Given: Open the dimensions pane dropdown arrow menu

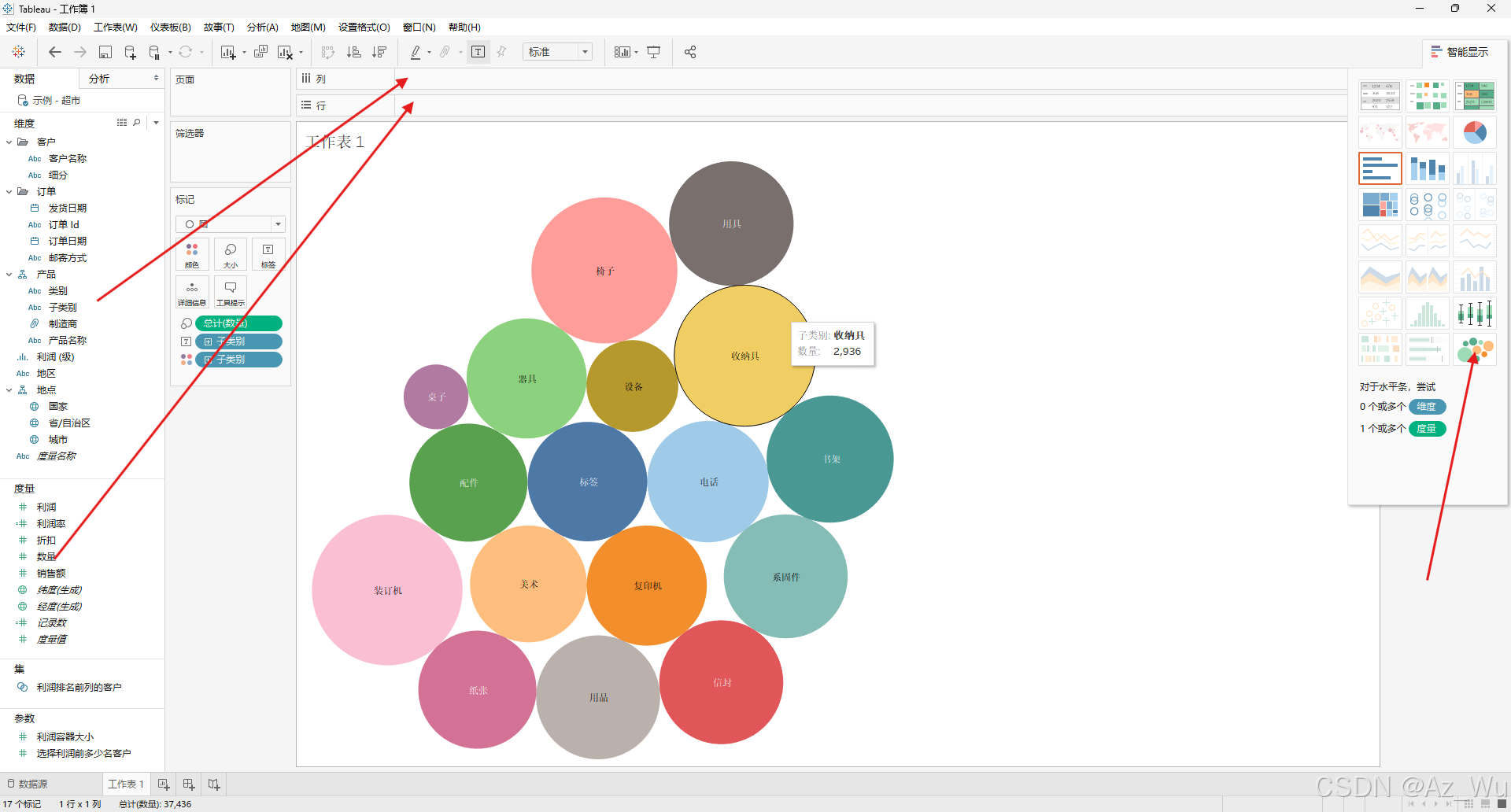Looking at the screenshot, I should point(156,123).
